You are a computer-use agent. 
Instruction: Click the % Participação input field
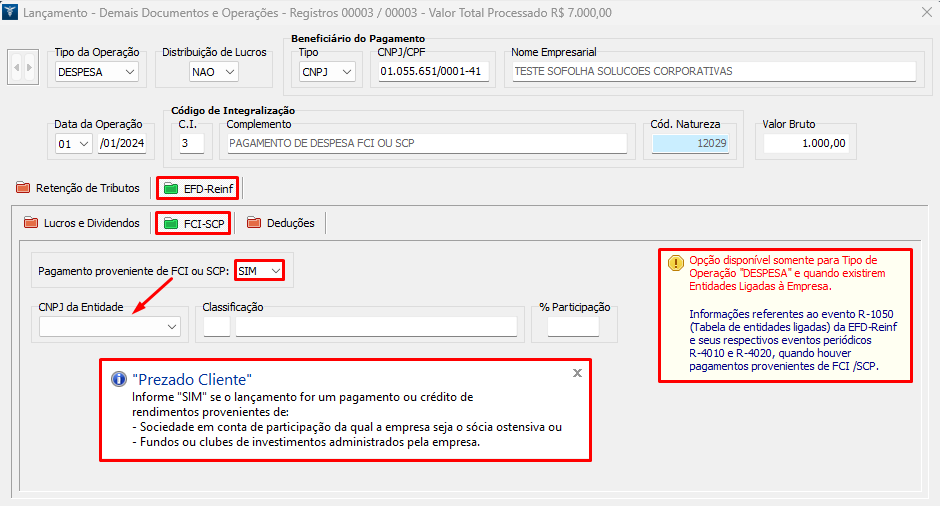pos(572,326)
